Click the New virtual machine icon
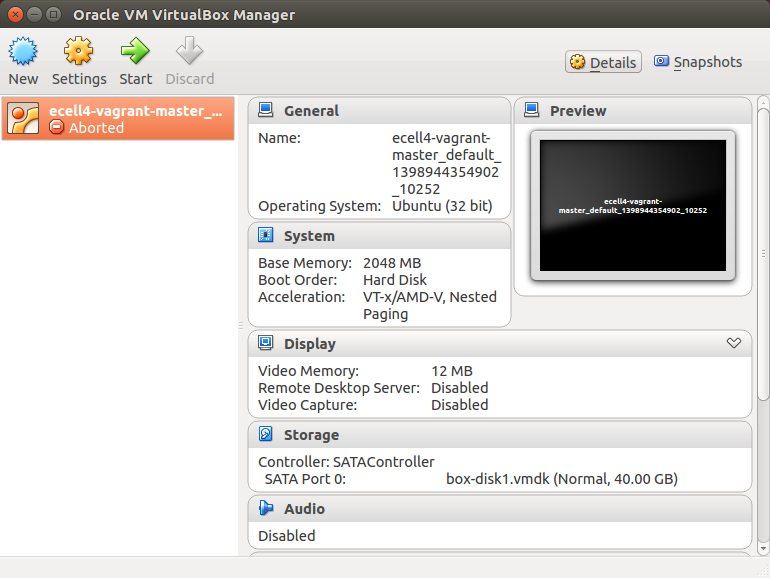The width and height of the screenshot is (770, 578). tap(23, 51)
